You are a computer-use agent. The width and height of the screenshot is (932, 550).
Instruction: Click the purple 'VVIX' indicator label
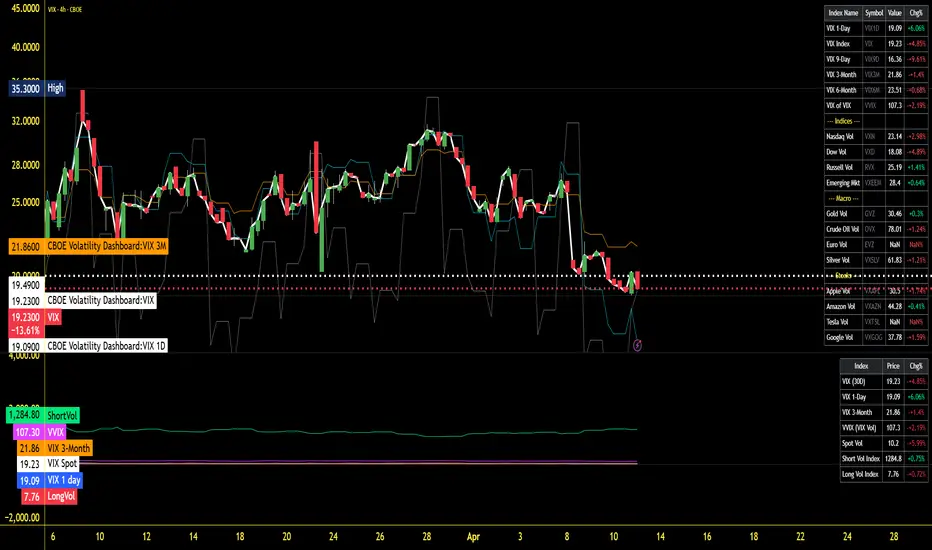(55, 432)
